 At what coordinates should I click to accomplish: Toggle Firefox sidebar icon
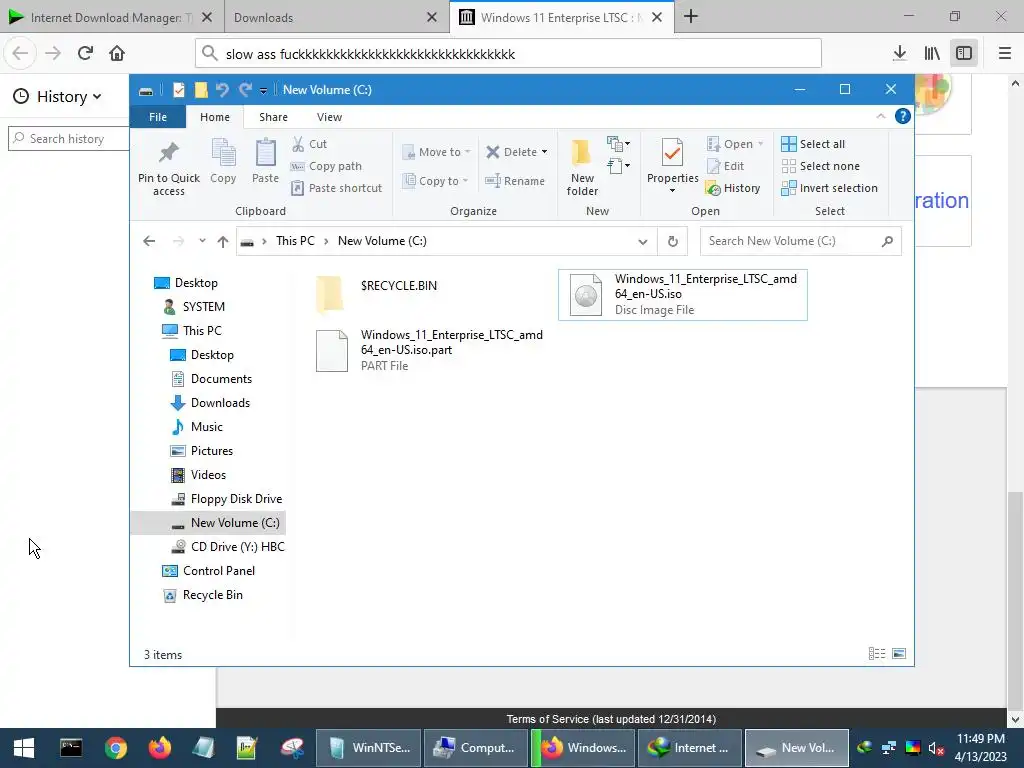[964, 53]
